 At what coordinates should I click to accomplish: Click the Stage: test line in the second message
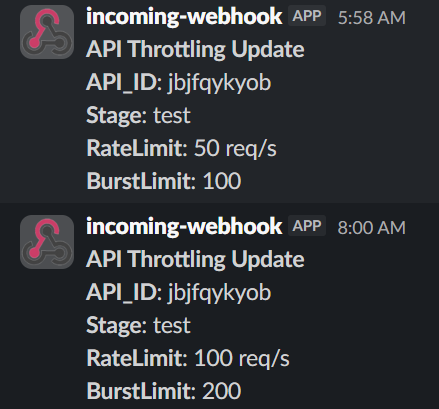pos(138,326)
